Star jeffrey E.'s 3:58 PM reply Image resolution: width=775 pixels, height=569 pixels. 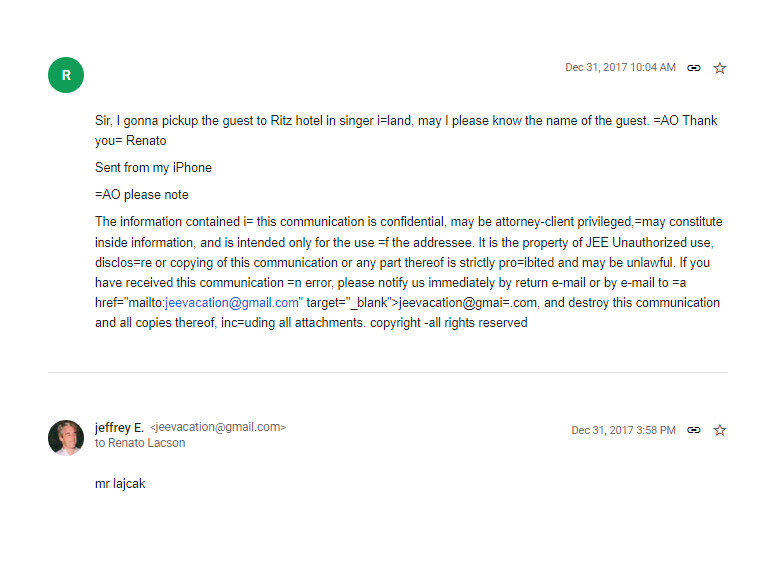(720, 430)
